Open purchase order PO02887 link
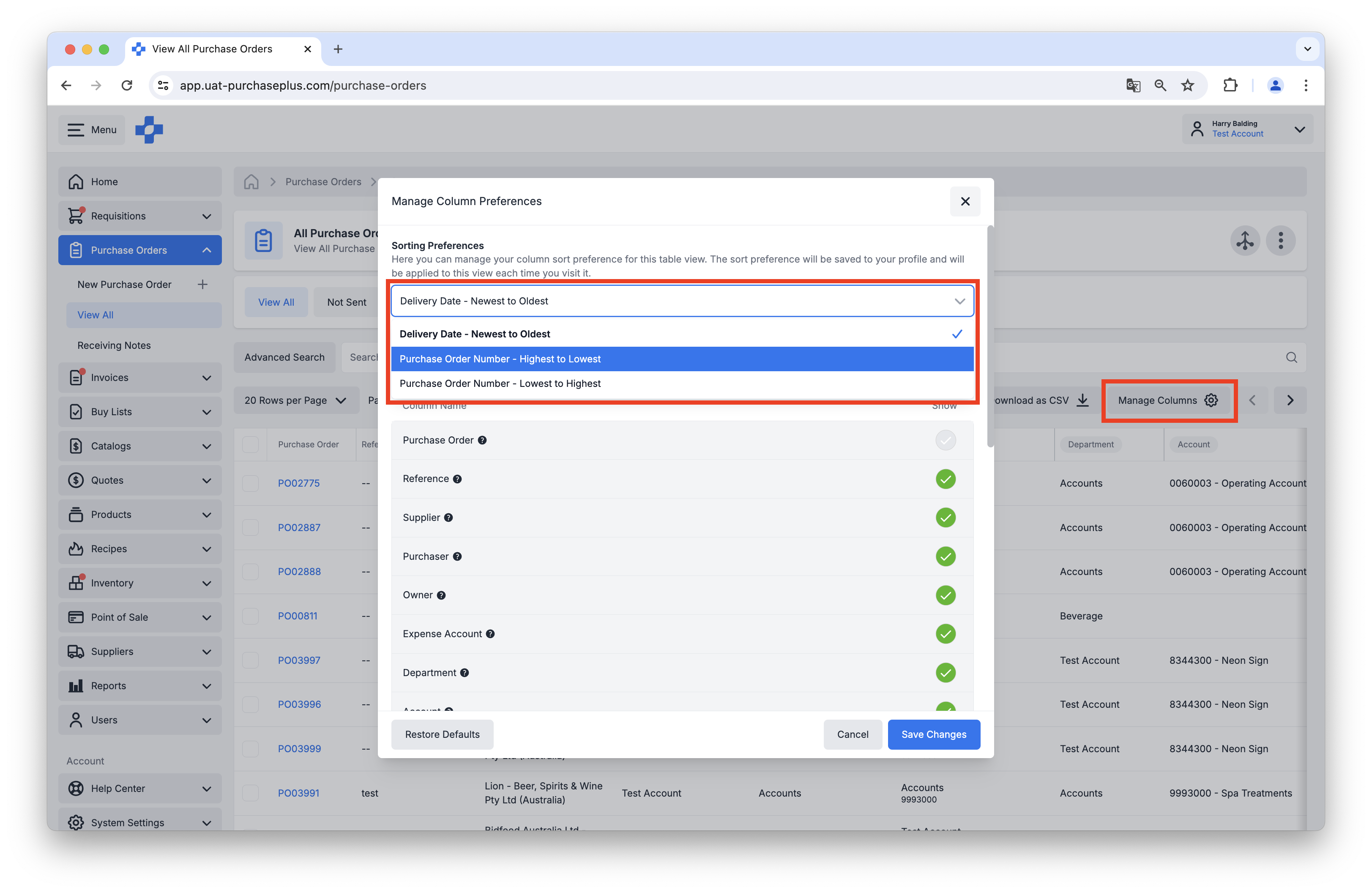The image size is (1372, 893). click(298, 528)
